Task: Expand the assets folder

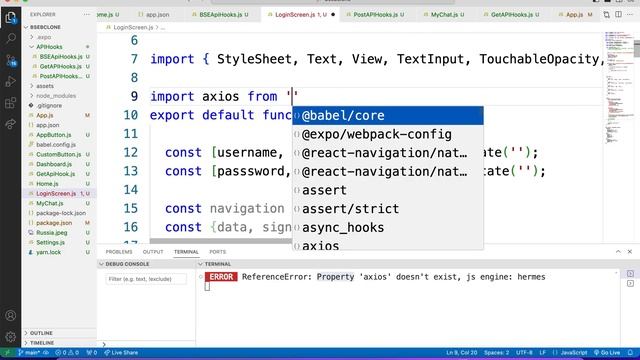Action: tap(45, 86)
